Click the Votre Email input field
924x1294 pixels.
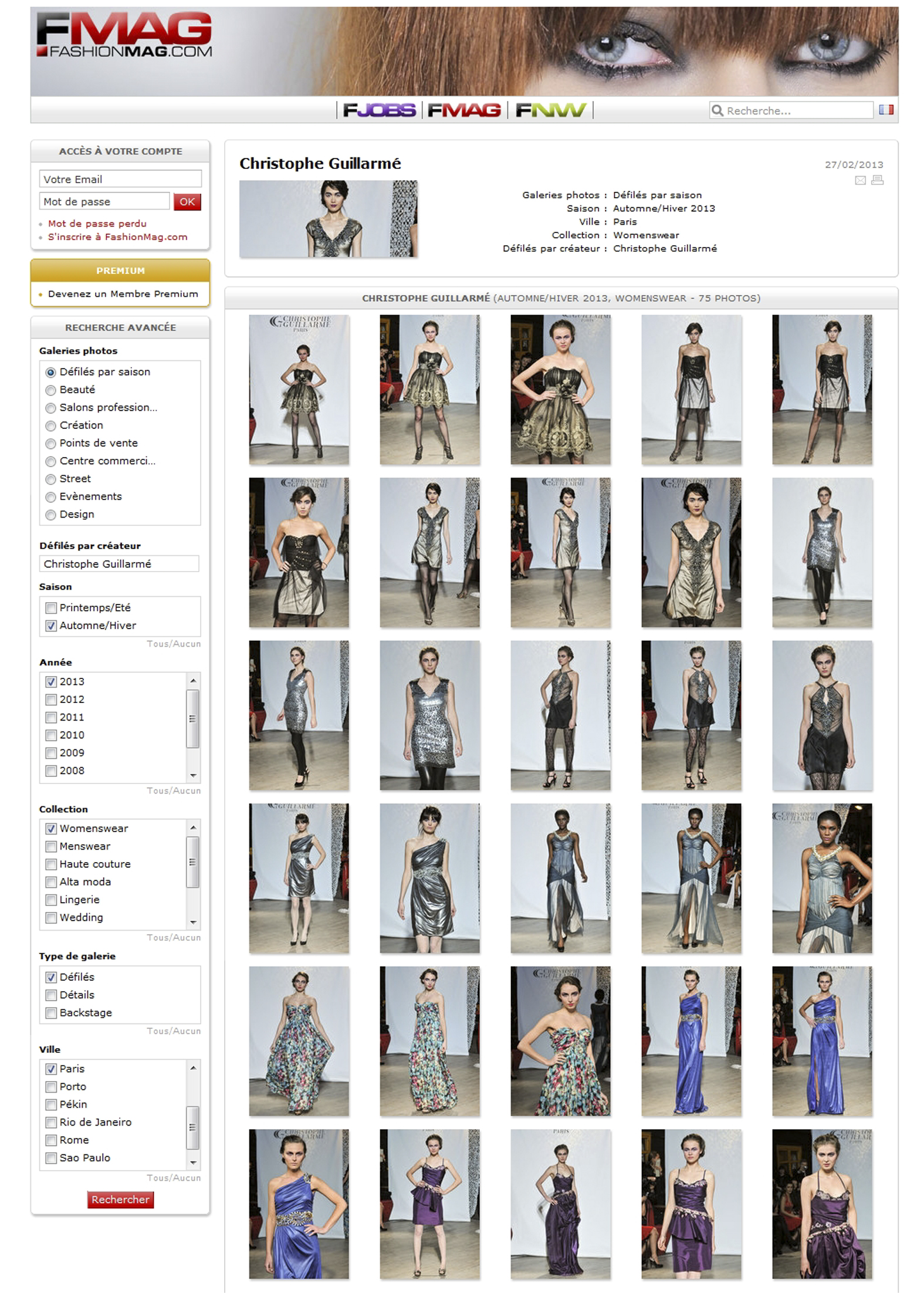point(120,179)
